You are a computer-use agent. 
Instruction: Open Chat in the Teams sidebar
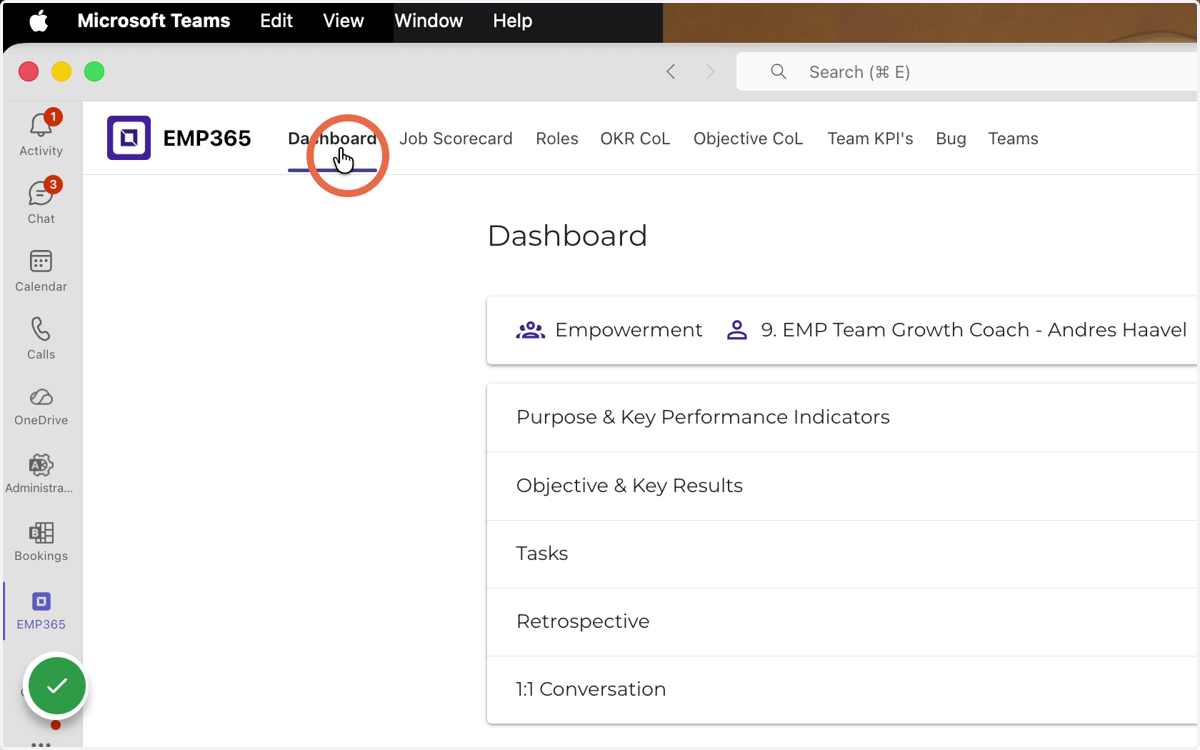coord(41,202)
